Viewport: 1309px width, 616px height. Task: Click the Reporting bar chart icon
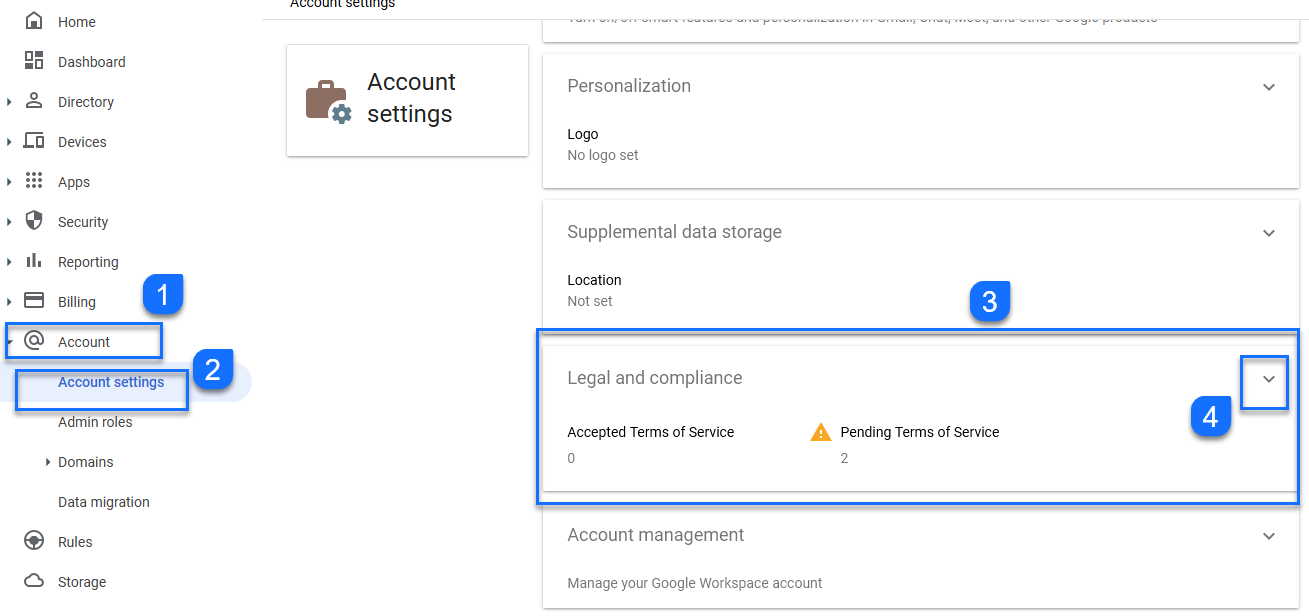pyautogui.click(x=34, y=261)
